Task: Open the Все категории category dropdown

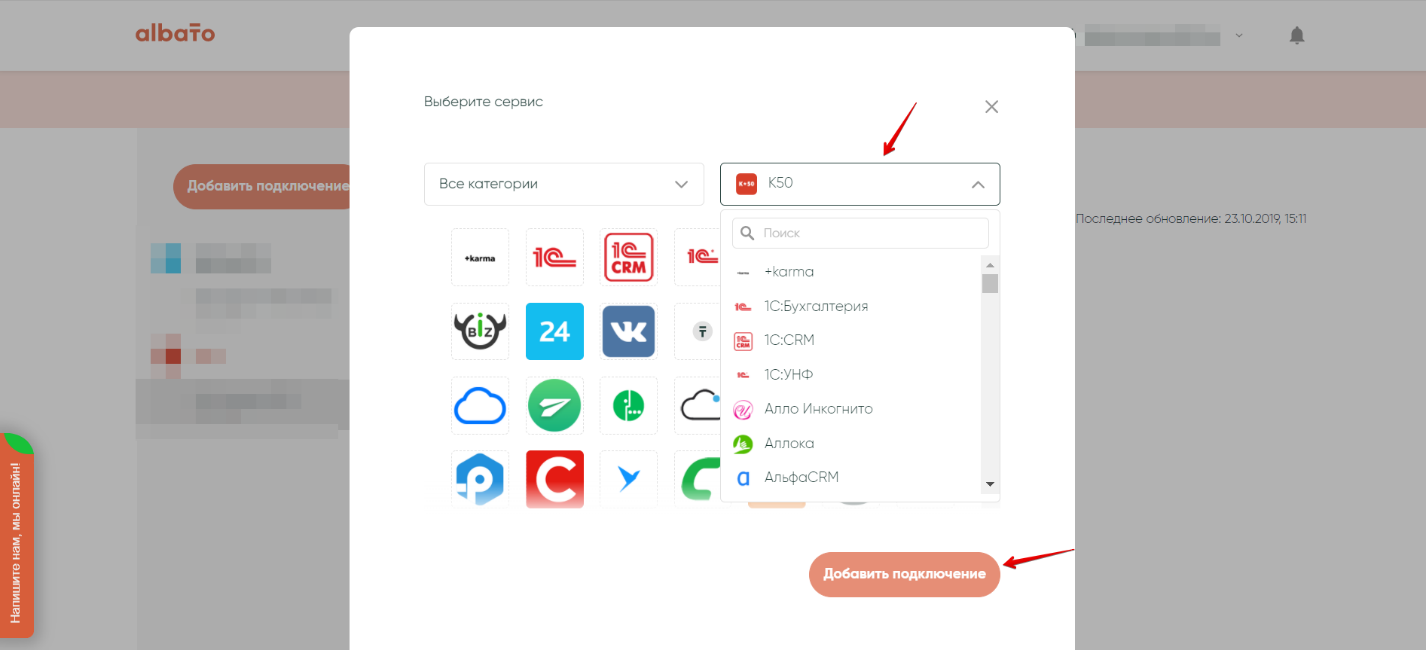Action: pyautogui.click(x=564, y=184)
